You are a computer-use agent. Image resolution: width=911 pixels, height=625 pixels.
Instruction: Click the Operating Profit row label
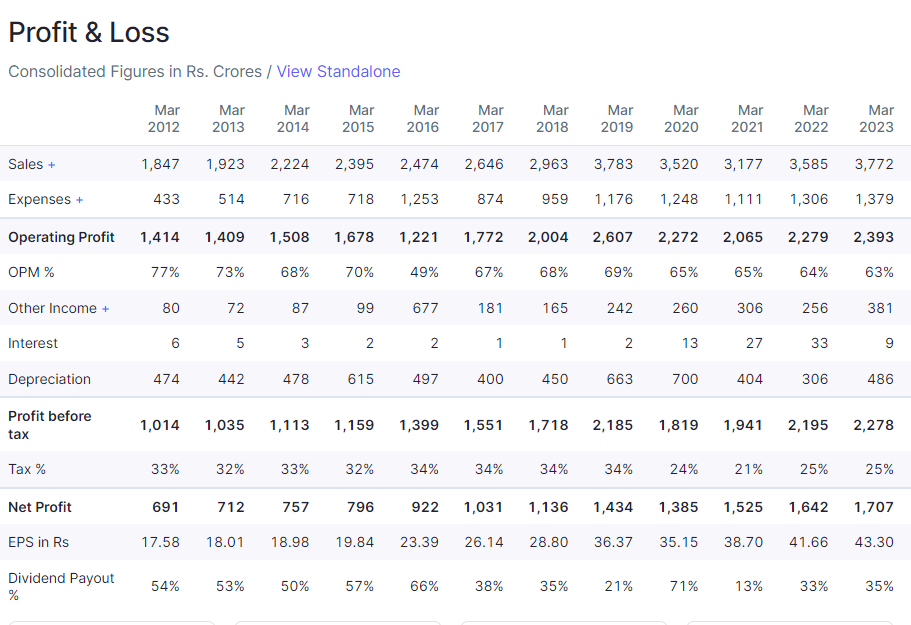61,237
